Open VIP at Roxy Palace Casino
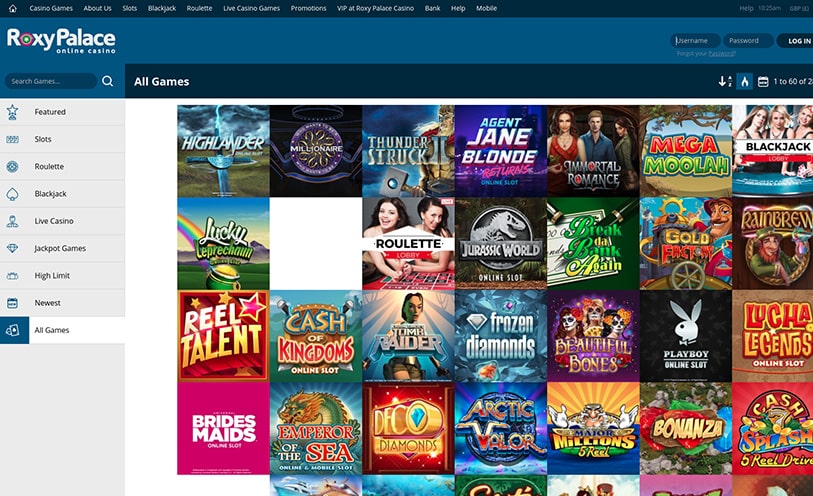The height and width of the screenshot is (496, 813). [x=375, y=8]
